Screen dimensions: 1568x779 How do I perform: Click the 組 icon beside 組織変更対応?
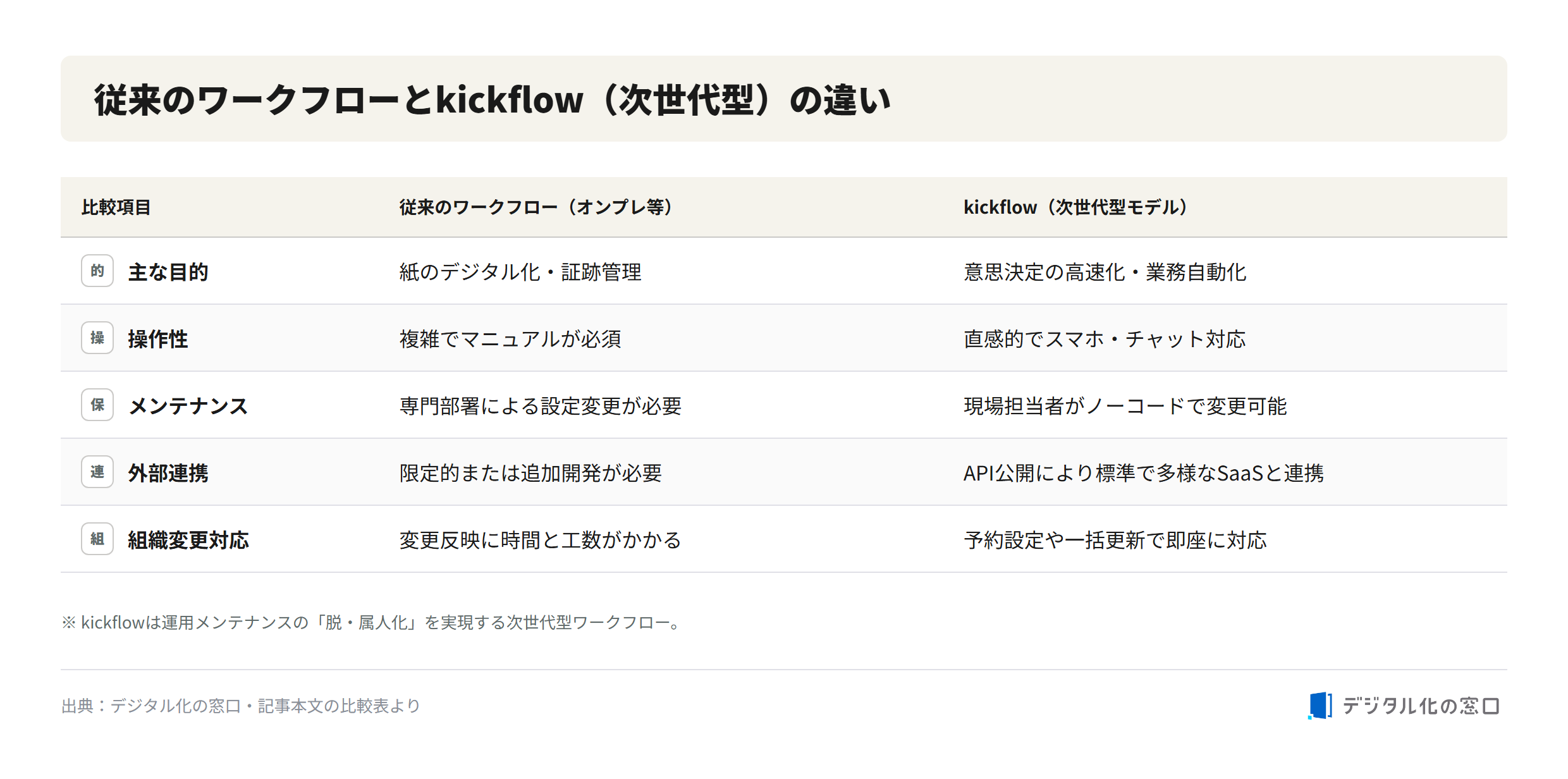click(x=97, y=539)
